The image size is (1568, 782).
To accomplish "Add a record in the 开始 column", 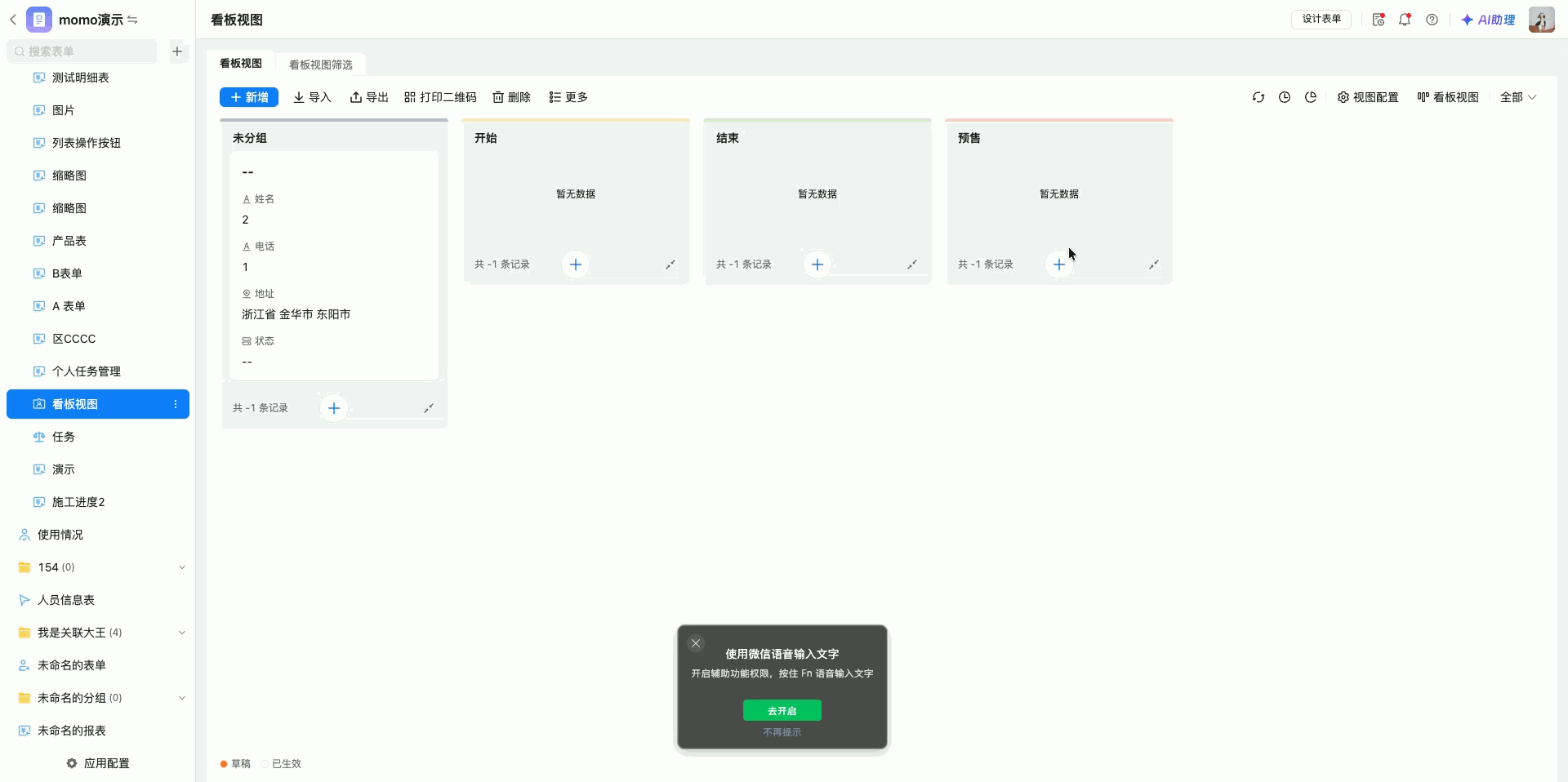I will pyautogui.click(x=576, y=264).
